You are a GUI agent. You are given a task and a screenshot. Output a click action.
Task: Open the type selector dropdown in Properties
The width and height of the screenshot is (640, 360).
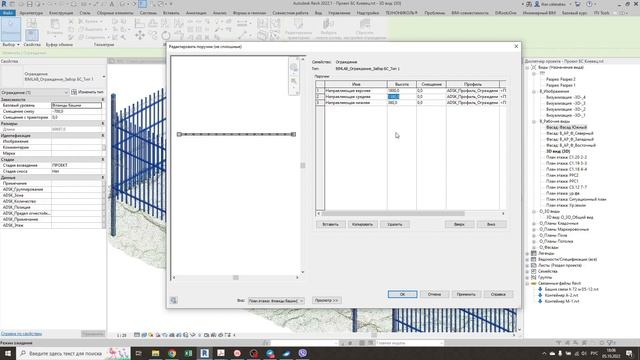point(104,76)
